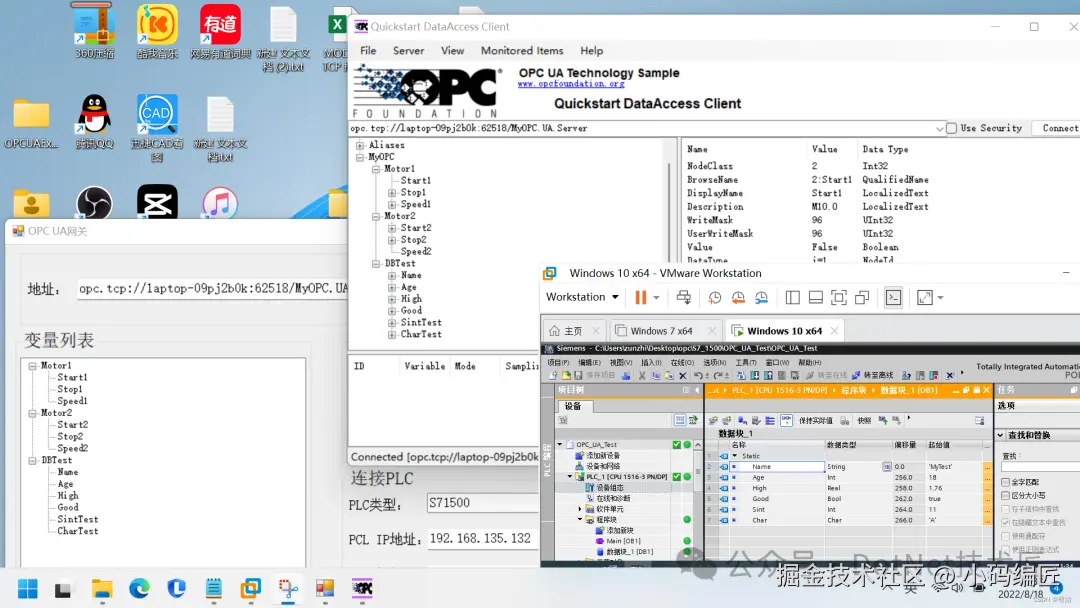Image resolution: width=1080 pixels, height=608 pixels.
Task: Check 区分大小写 case sensitive option
Action: (x=1006, y=495)
